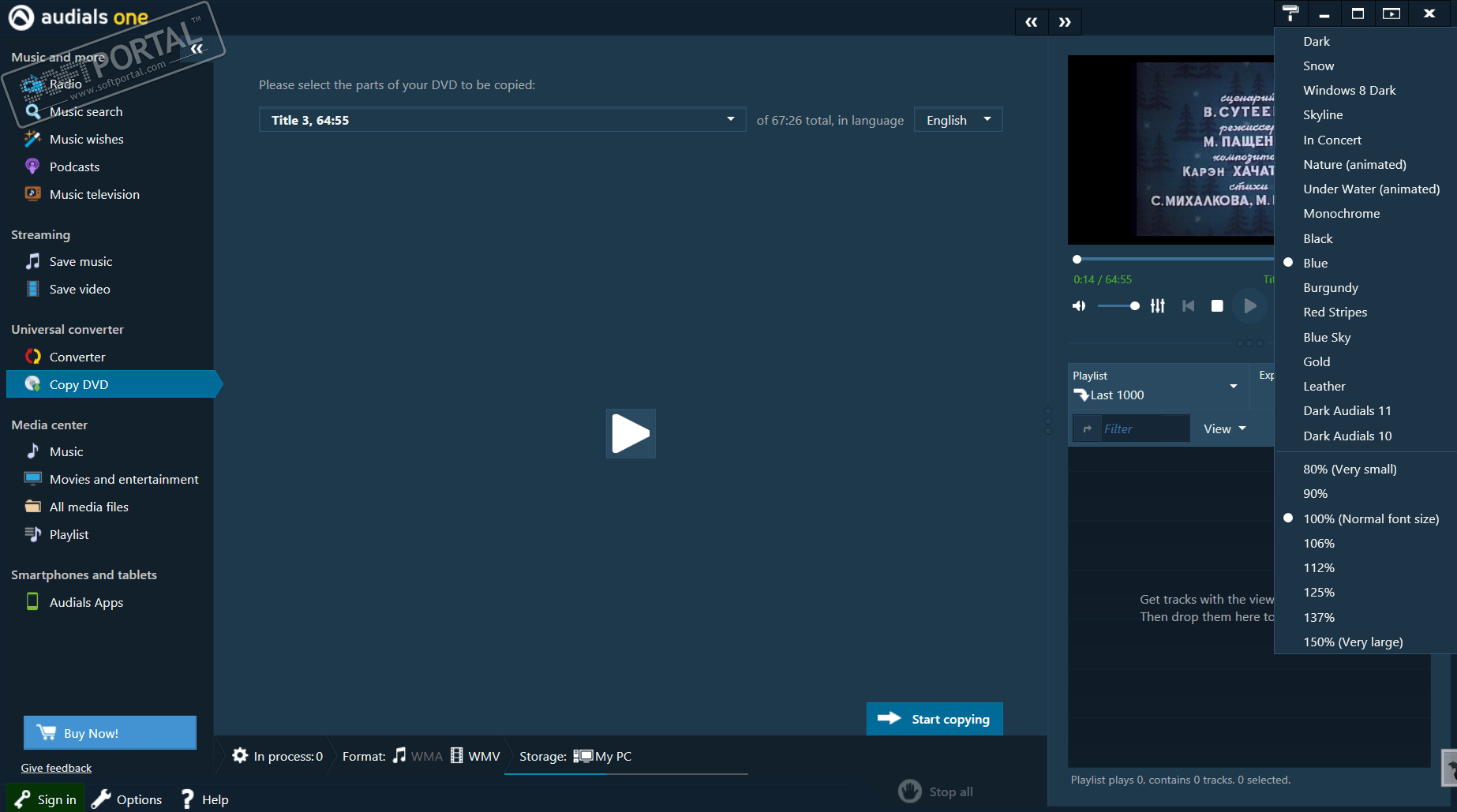Image resolution: width=1457 pixels, height=812 pixels.
Task: Open the Title 3, 64:55 dropdown
Action: (x=502, y=120)
